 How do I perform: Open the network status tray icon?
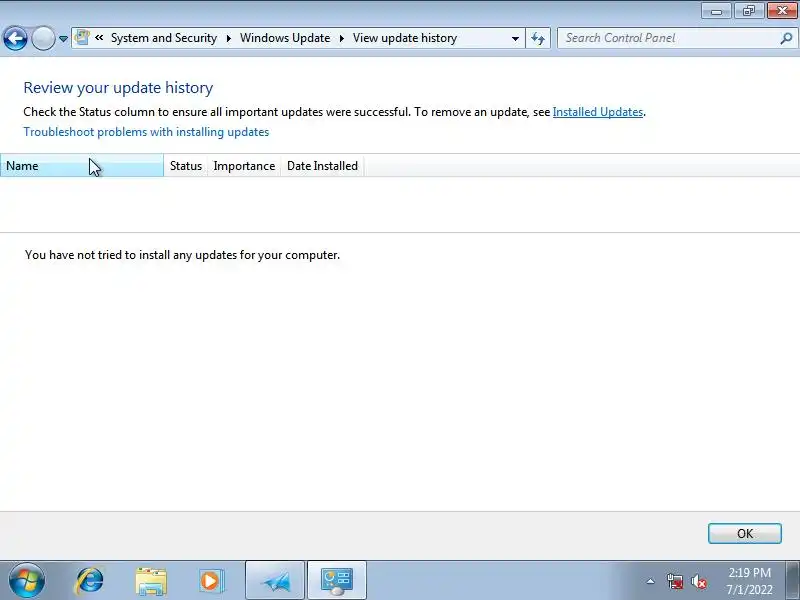click(x=674, y=581)
